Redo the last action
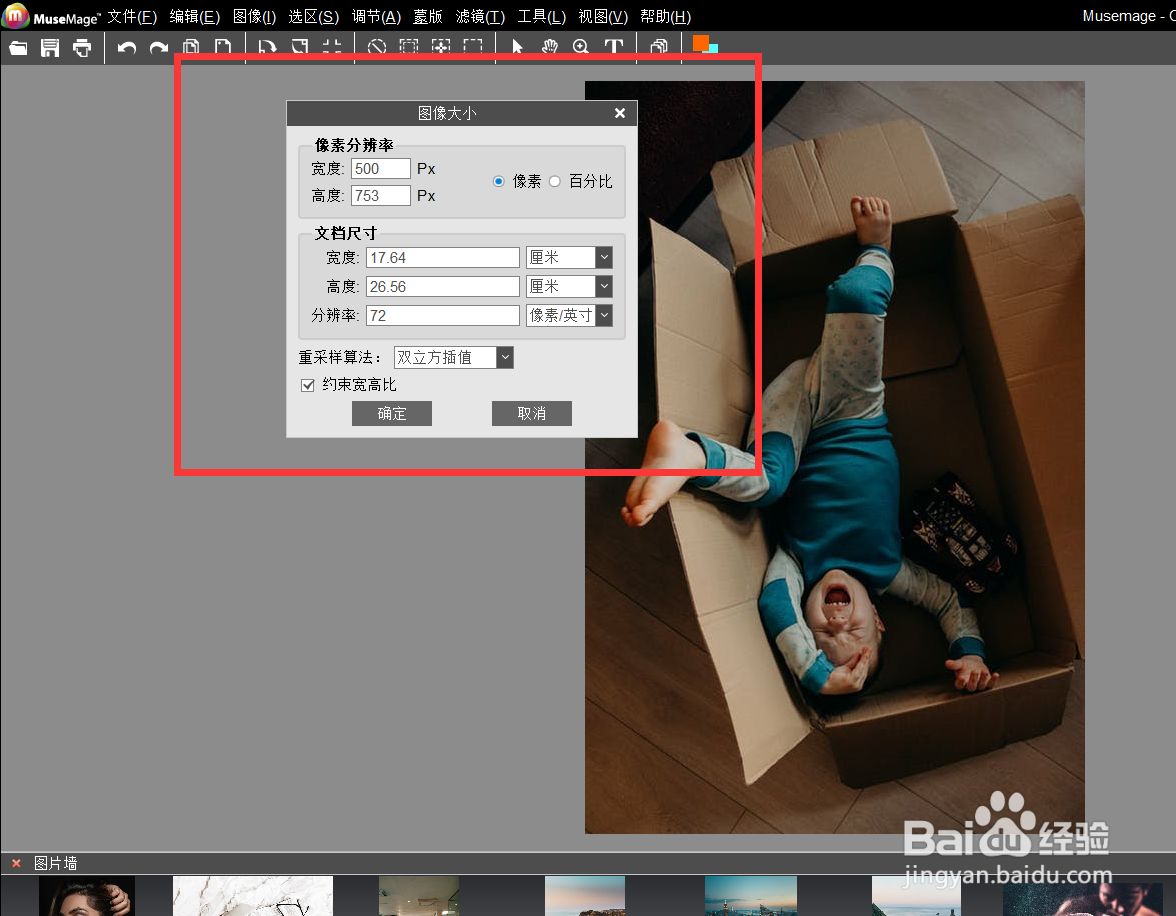The image size is (1176, 916). pos(159,48)
